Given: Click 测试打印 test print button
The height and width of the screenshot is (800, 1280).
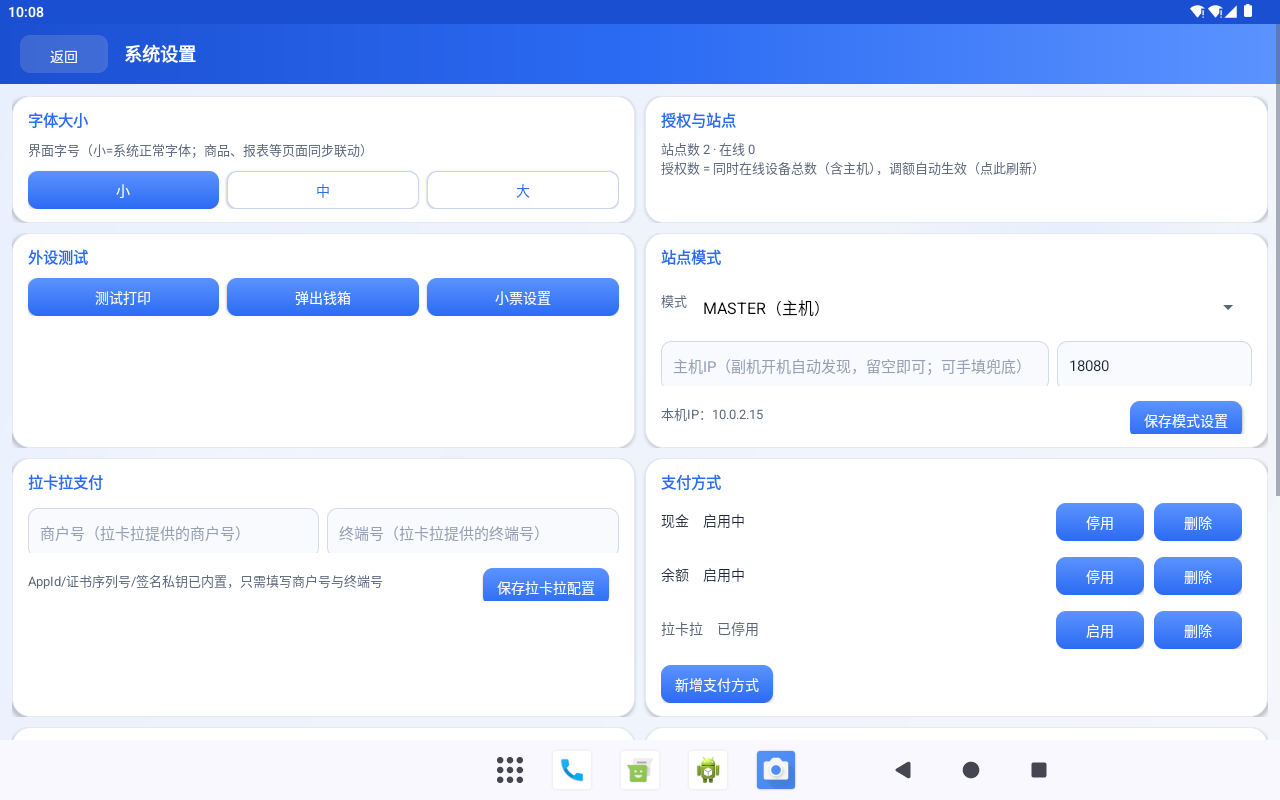Looking at the screenshot, I should click(x=123, y=297).
